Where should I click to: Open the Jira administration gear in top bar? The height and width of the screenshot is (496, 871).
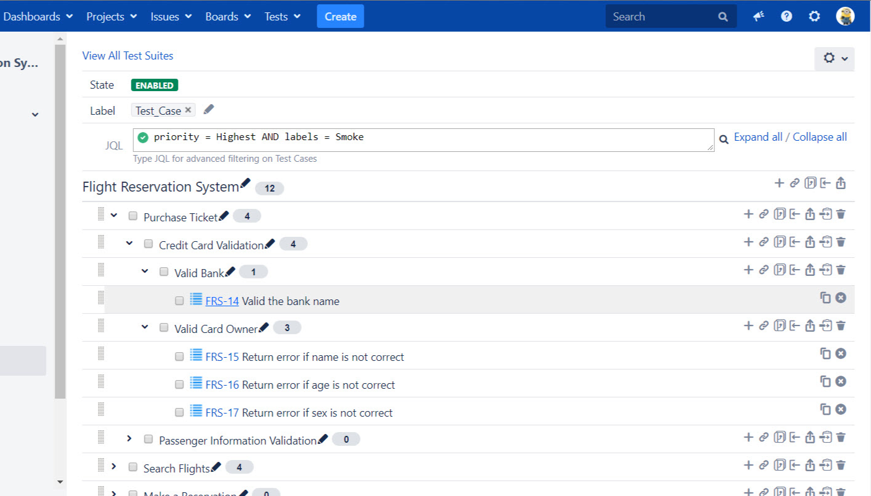coord(814,16)
